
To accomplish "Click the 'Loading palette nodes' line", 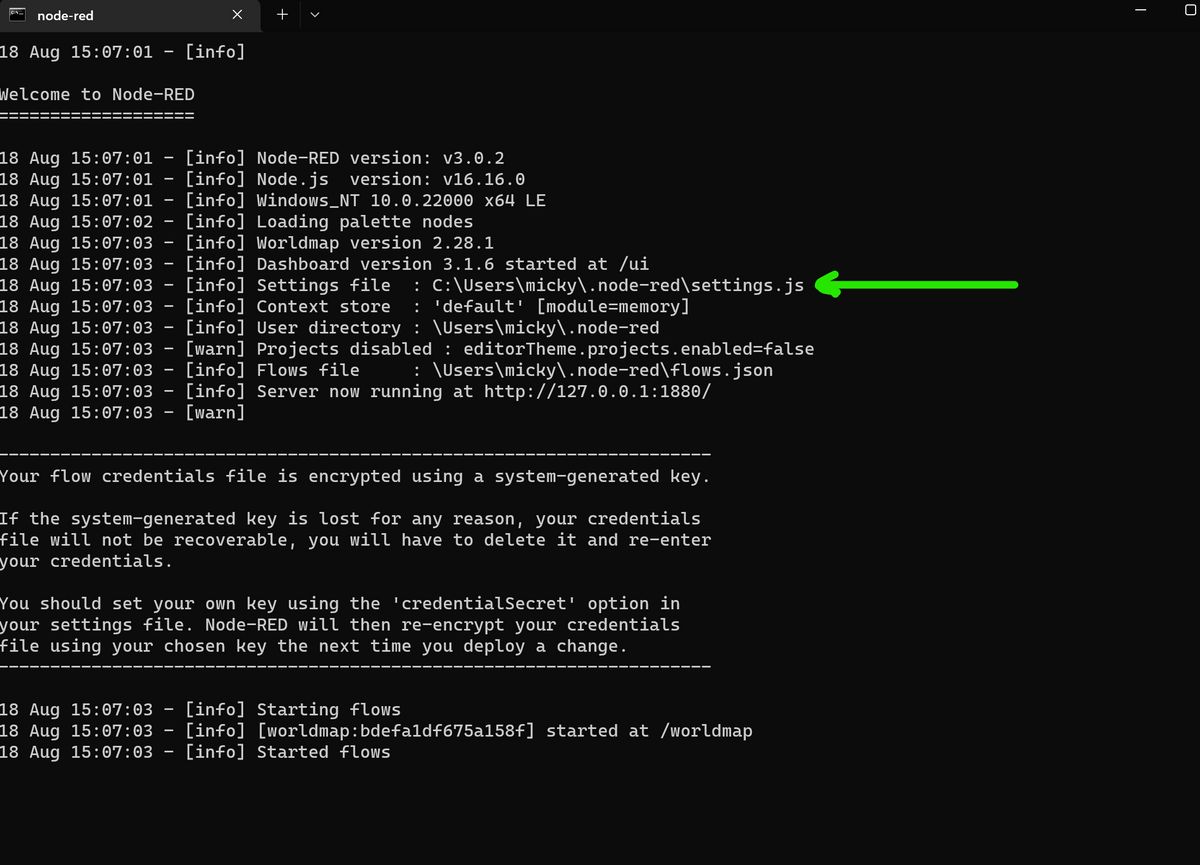I will 236,222.
